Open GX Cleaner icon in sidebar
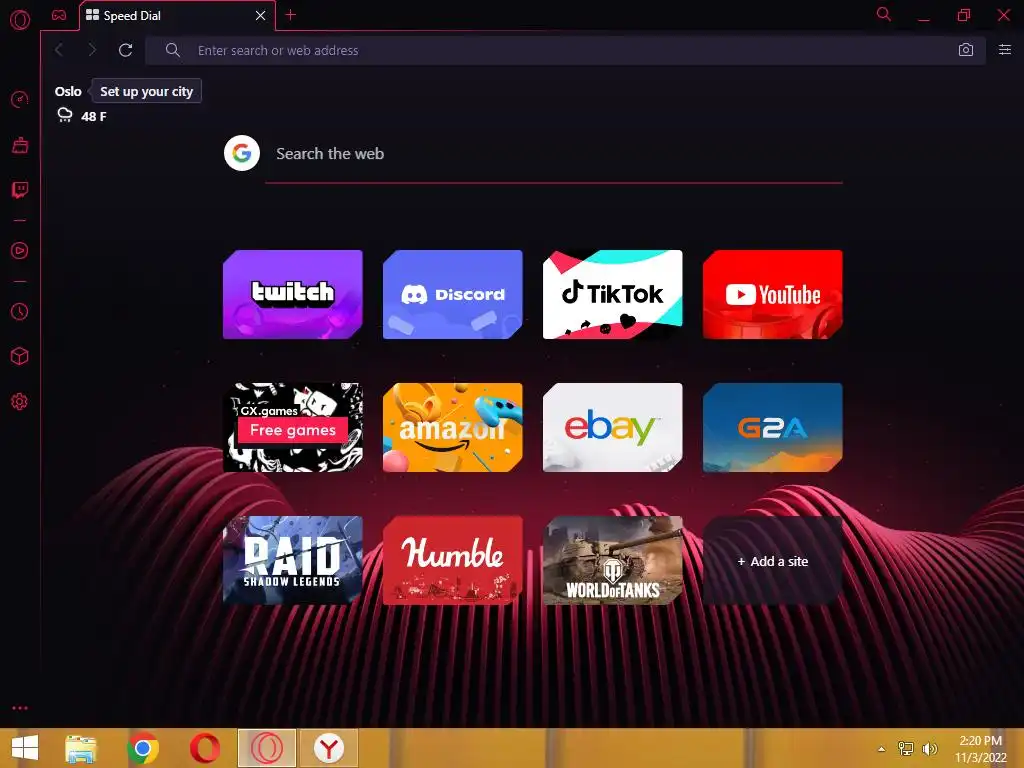1024x768 pixels. click(20, 145)
